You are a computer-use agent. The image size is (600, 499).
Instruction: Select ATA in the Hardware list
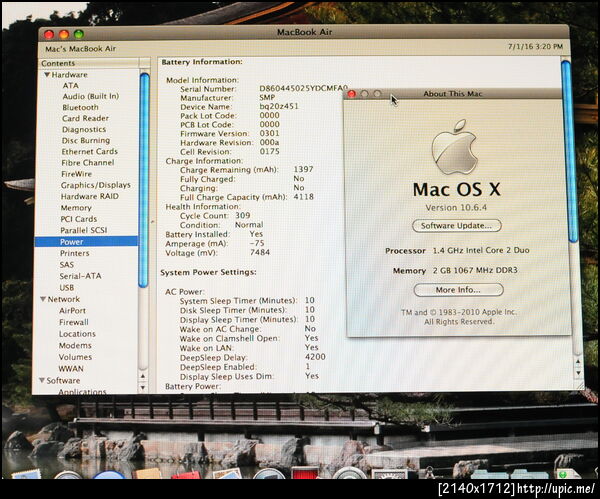pos(70,86)
